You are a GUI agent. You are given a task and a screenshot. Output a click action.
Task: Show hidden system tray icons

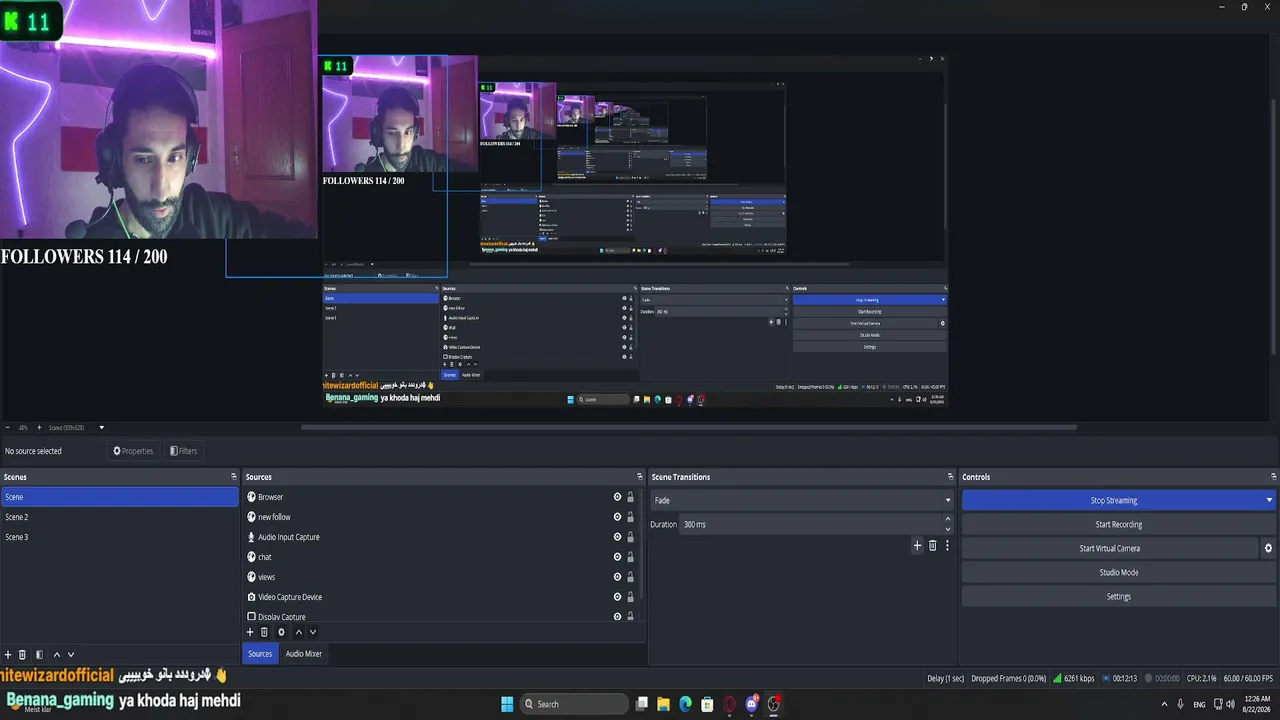point(1162,704)
